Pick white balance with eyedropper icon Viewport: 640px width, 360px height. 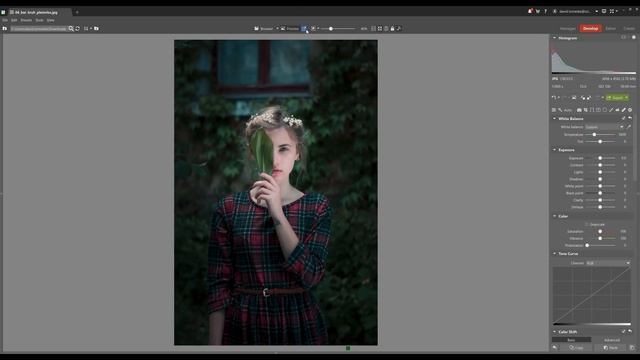point(629,127)
